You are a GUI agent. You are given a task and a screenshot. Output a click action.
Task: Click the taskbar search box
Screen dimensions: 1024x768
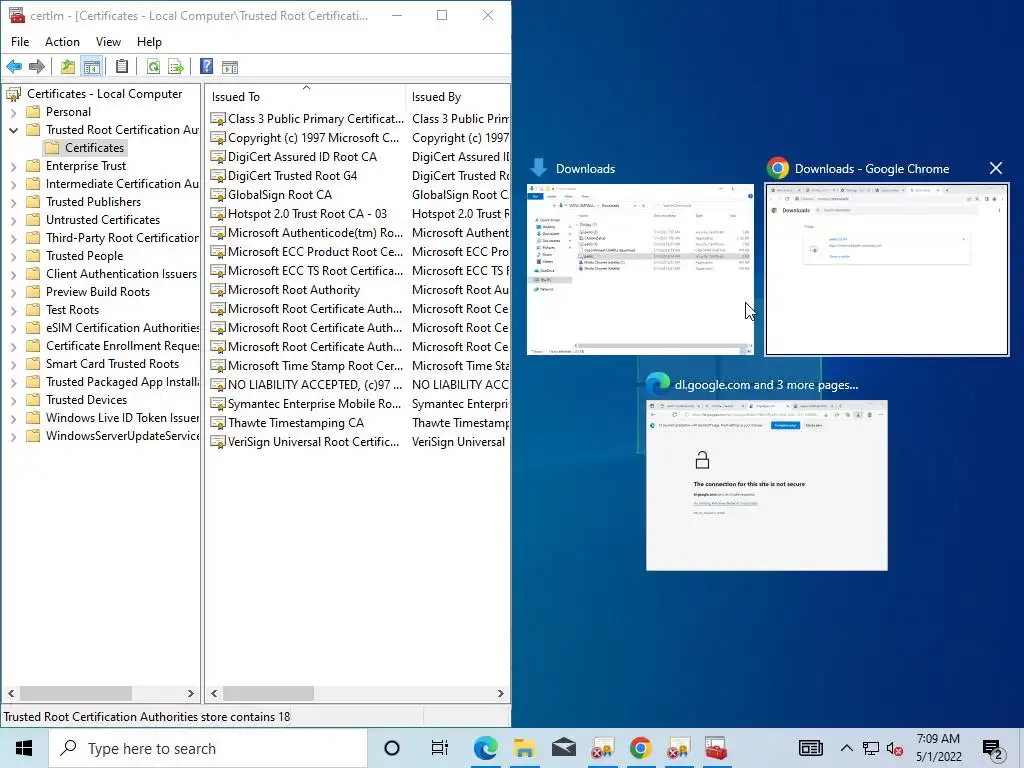(208, 748)
